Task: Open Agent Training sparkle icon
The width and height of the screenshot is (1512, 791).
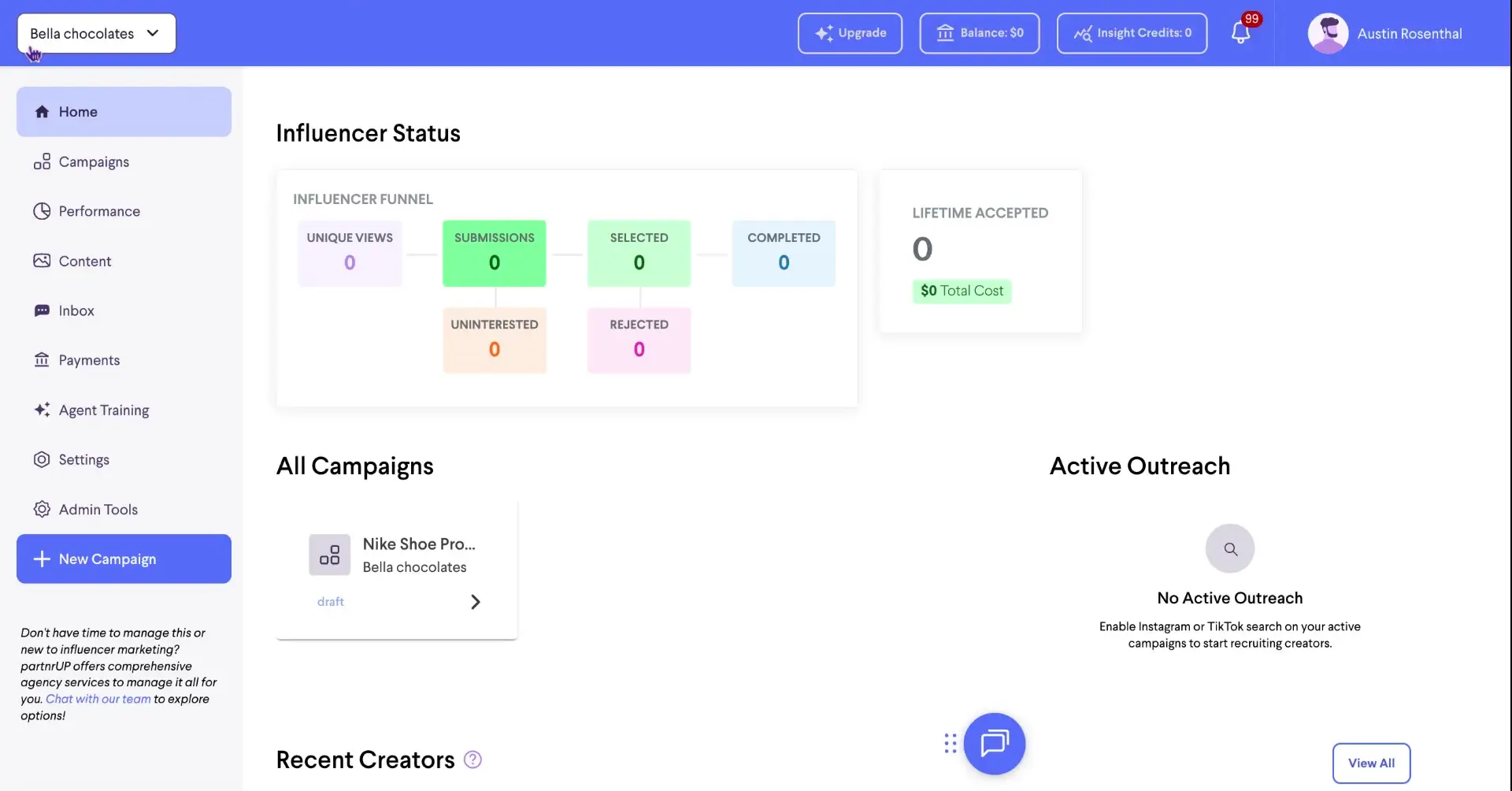Action: tap(43, 410)
